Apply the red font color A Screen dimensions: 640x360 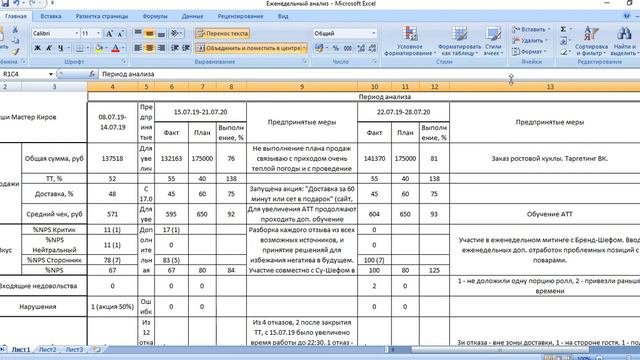116,48
